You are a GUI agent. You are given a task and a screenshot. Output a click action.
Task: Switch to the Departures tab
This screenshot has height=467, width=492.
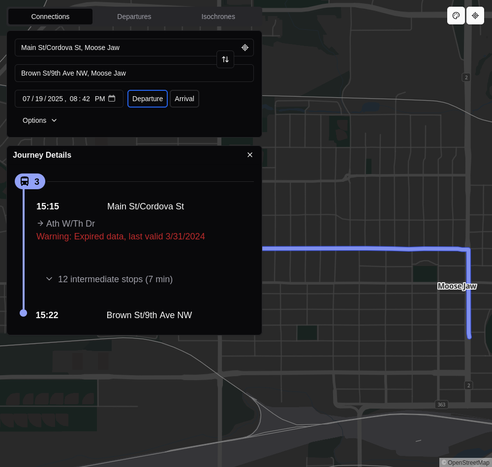134,16
